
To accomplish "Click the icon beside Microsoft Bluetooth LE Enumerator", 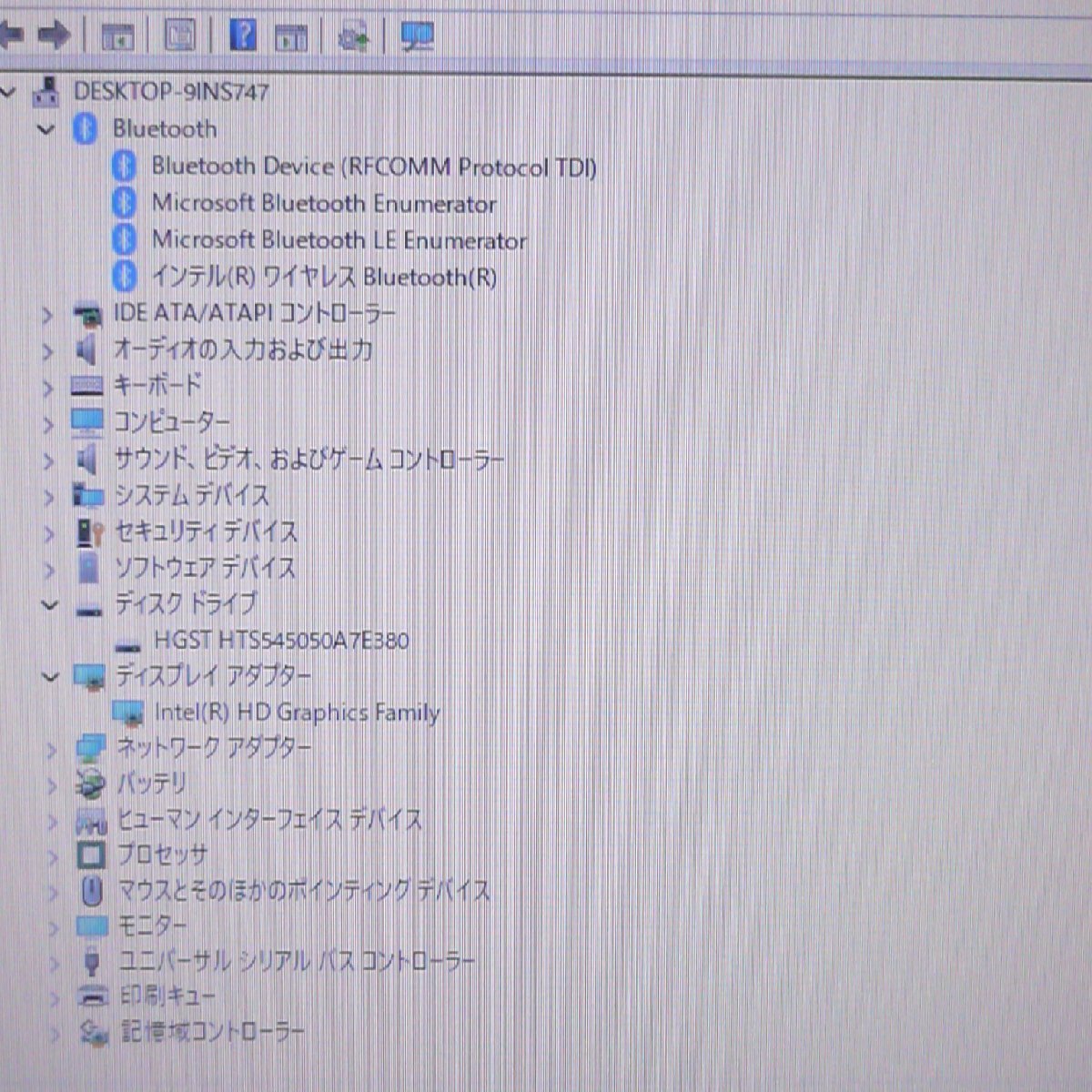I will (x=125, y=239).
